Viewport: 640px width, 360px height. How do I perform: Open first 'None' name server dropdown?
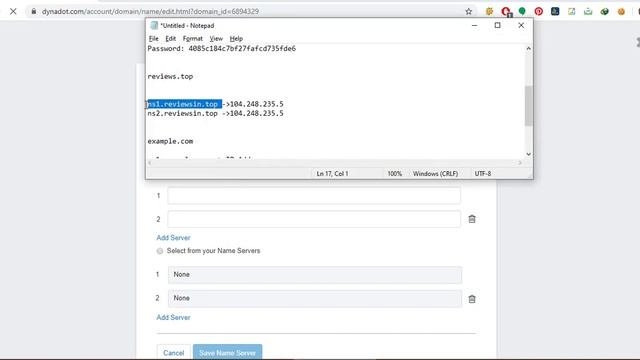point(315,275)
